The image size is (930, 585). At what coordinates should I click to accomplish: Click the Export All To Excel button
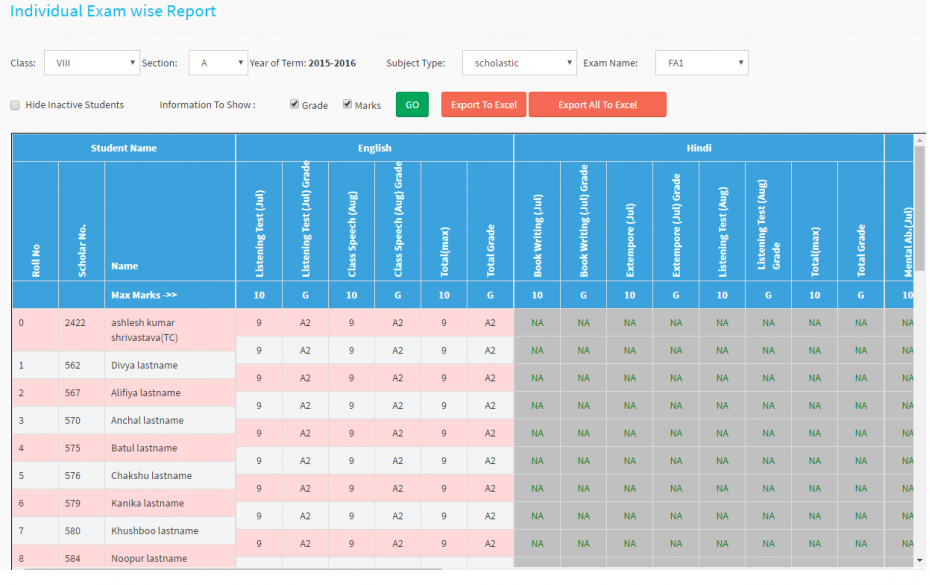[x=597, y=104]
